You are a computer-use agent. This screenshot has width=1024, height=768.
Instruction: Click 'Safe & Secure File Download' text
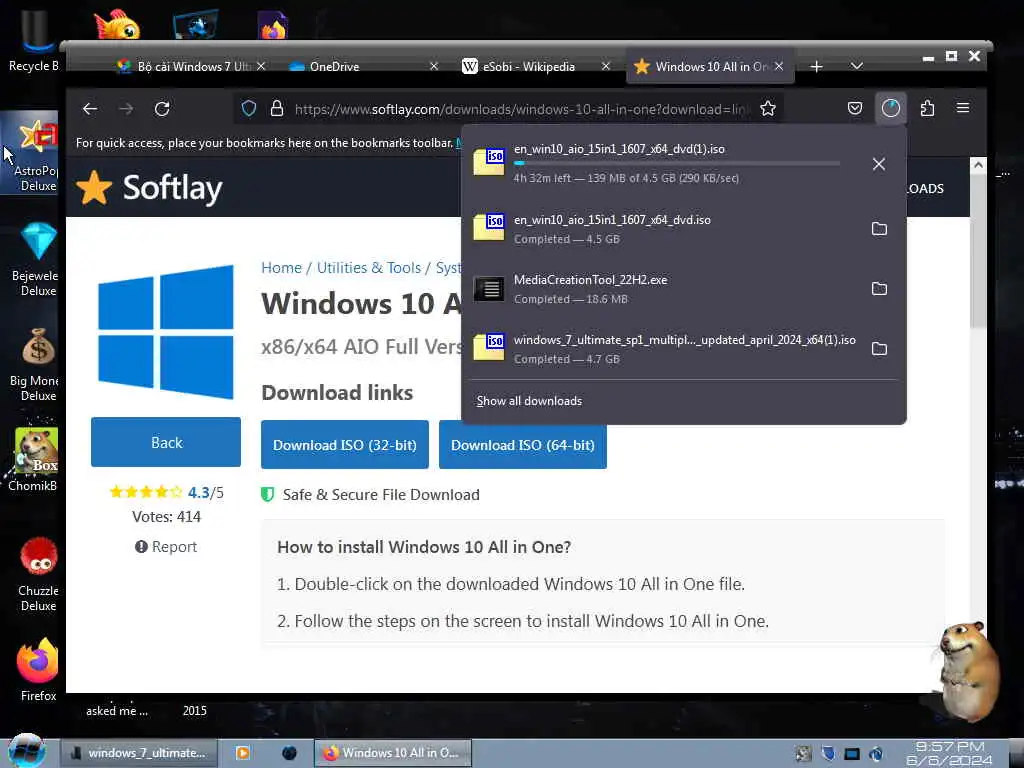point(381,495)
